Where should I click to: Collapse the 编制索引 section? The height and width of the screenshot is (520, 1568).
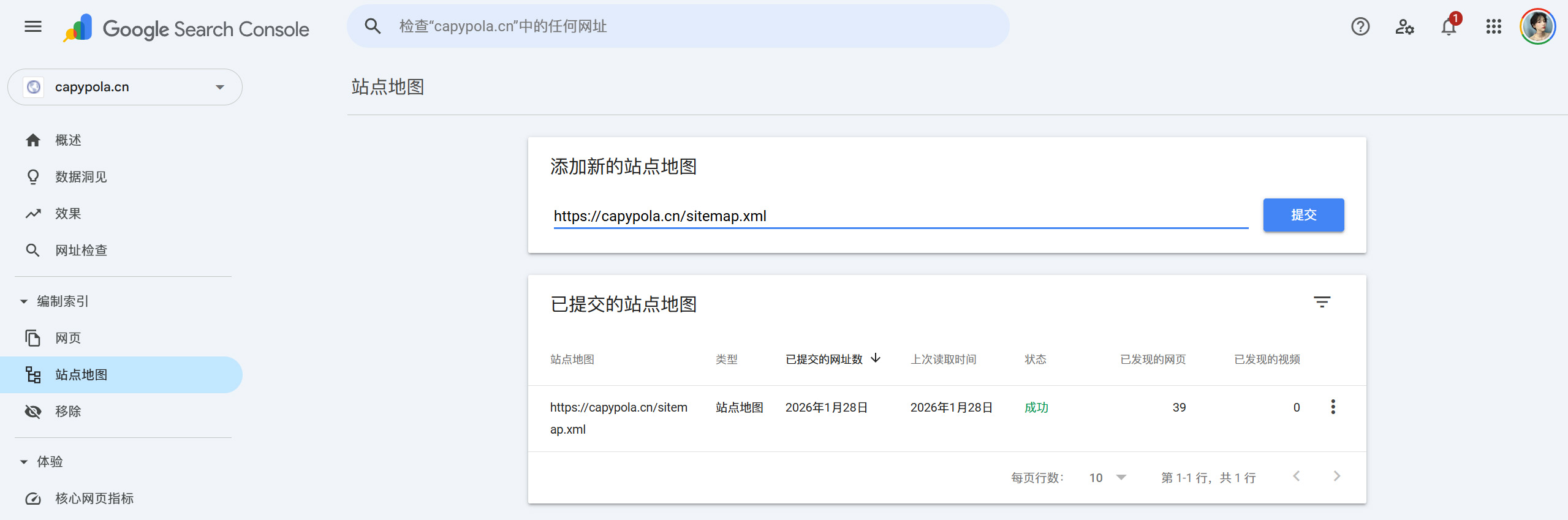point(24,301)
